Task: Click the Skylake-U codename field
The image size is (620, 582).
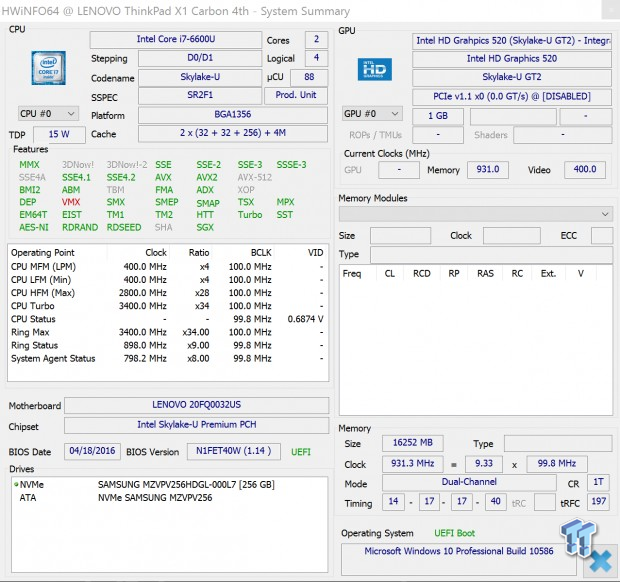Action: coord(200,77)
